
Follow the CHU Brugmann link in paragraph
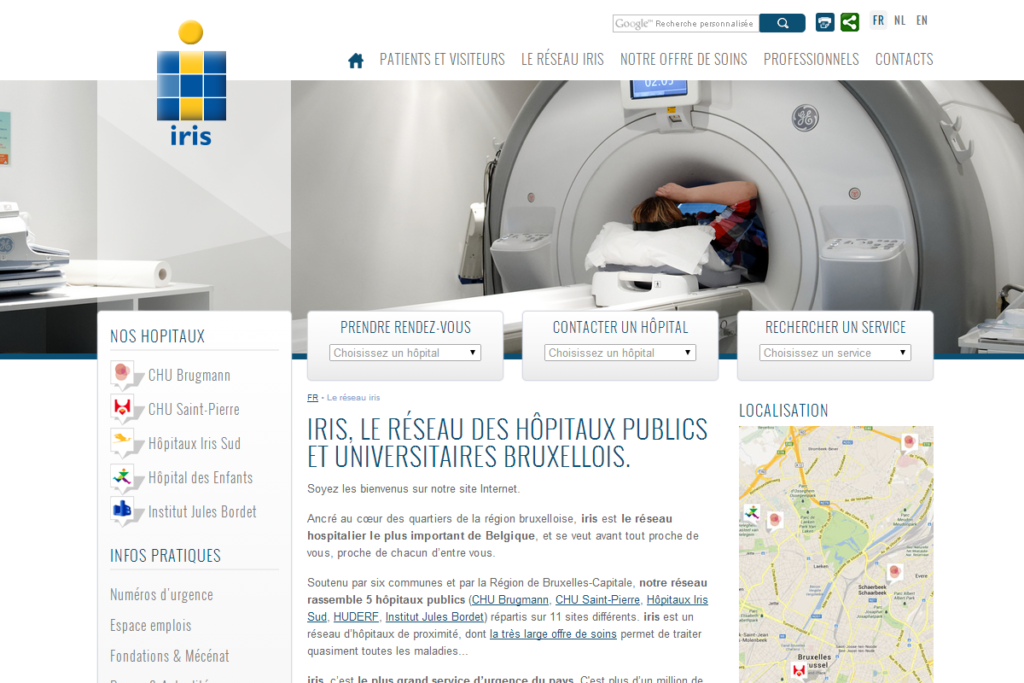[510, 599]
